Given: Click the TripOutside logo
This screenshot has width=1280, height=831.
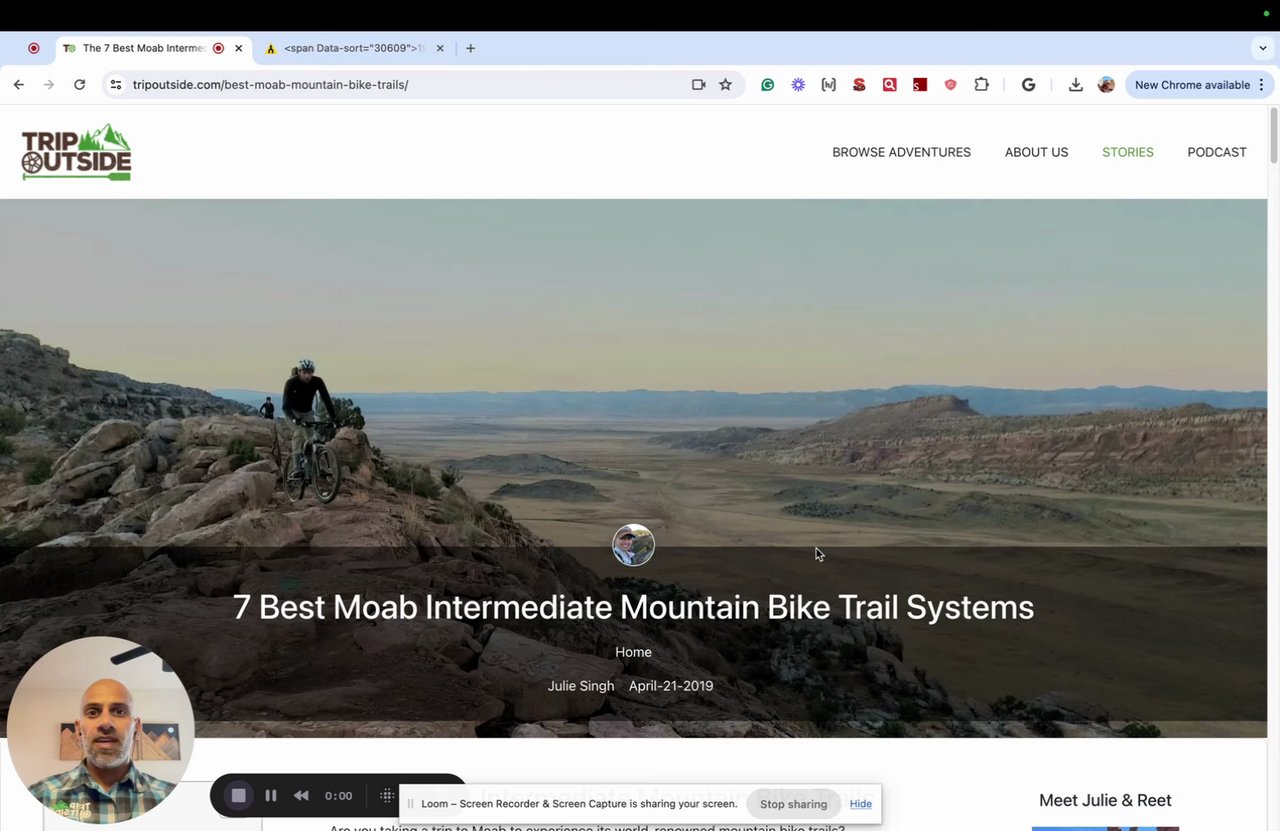Looking at the screenshot, I should [x=76, y=152].
